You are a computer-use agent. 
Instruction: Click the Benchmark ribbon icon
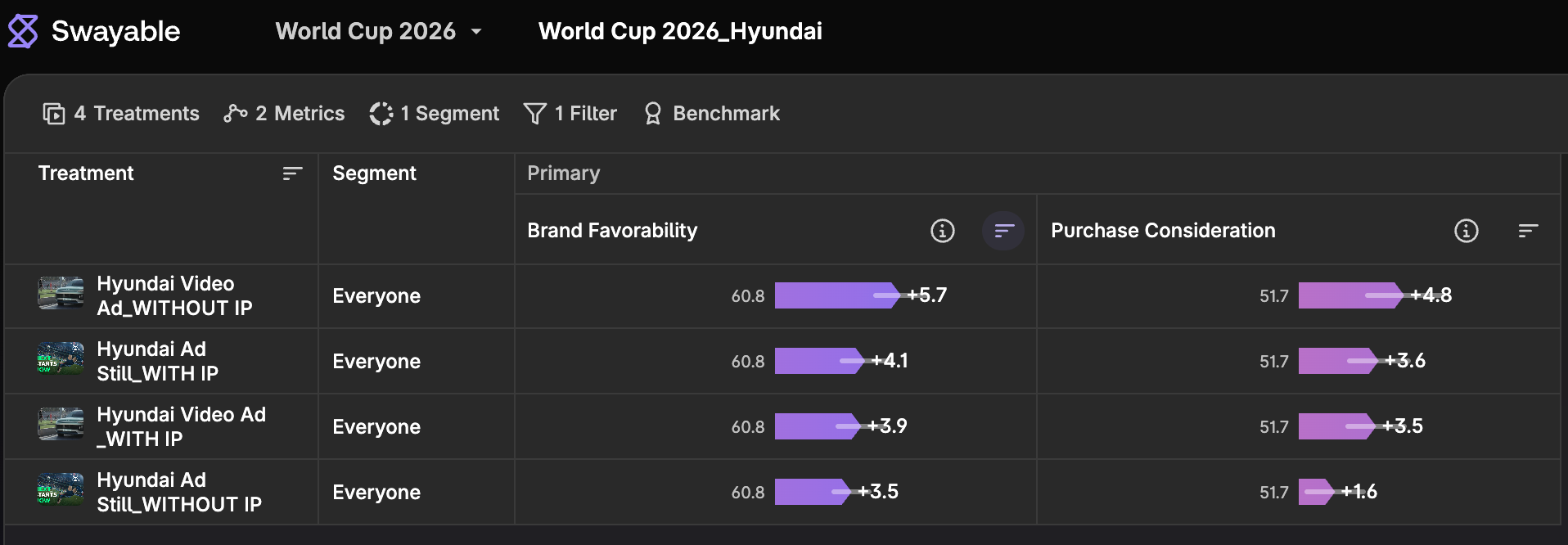[x=652, y=113]
